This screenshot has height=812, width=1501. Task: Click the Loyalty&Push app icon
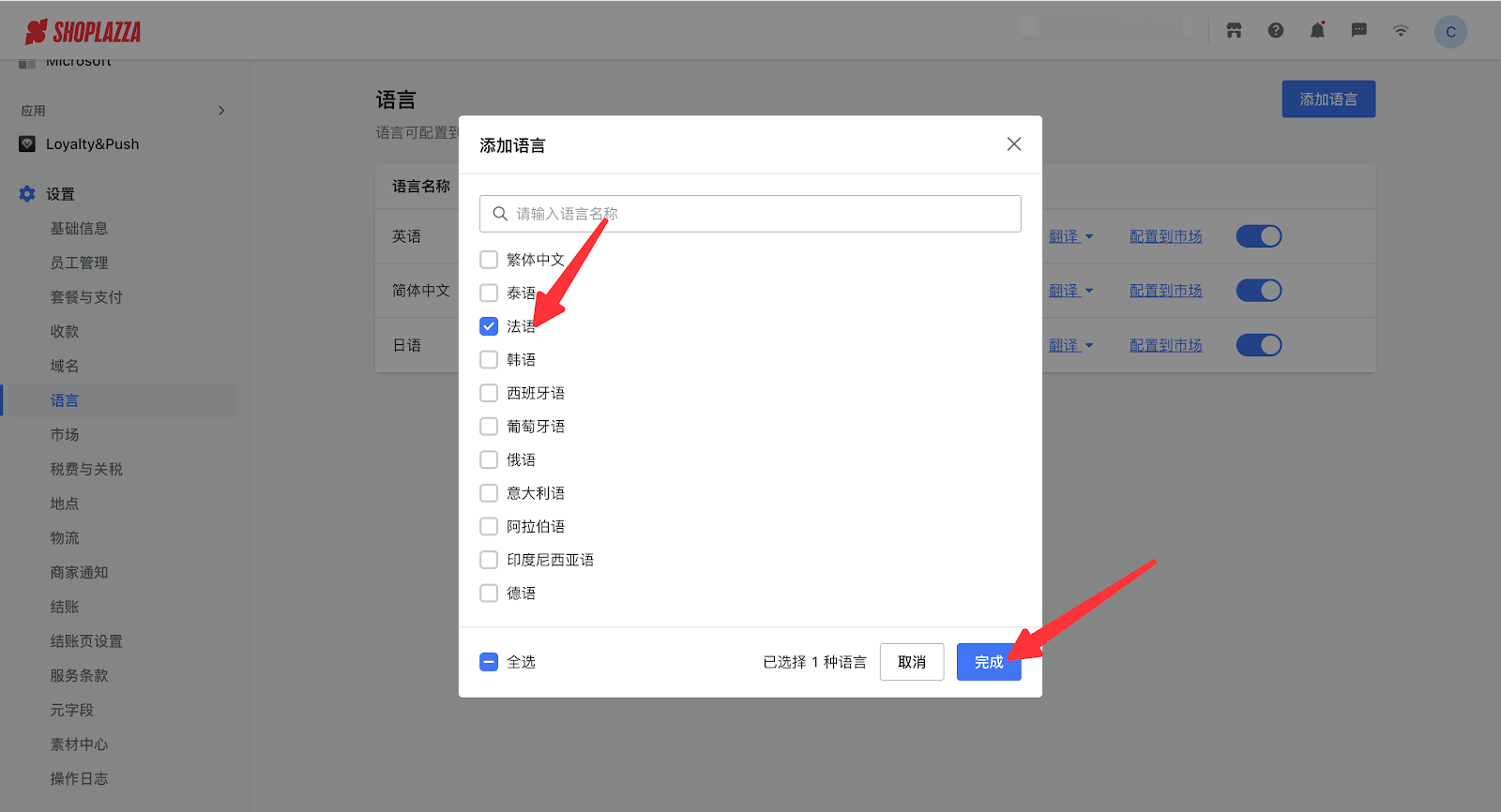click(27, 144)
